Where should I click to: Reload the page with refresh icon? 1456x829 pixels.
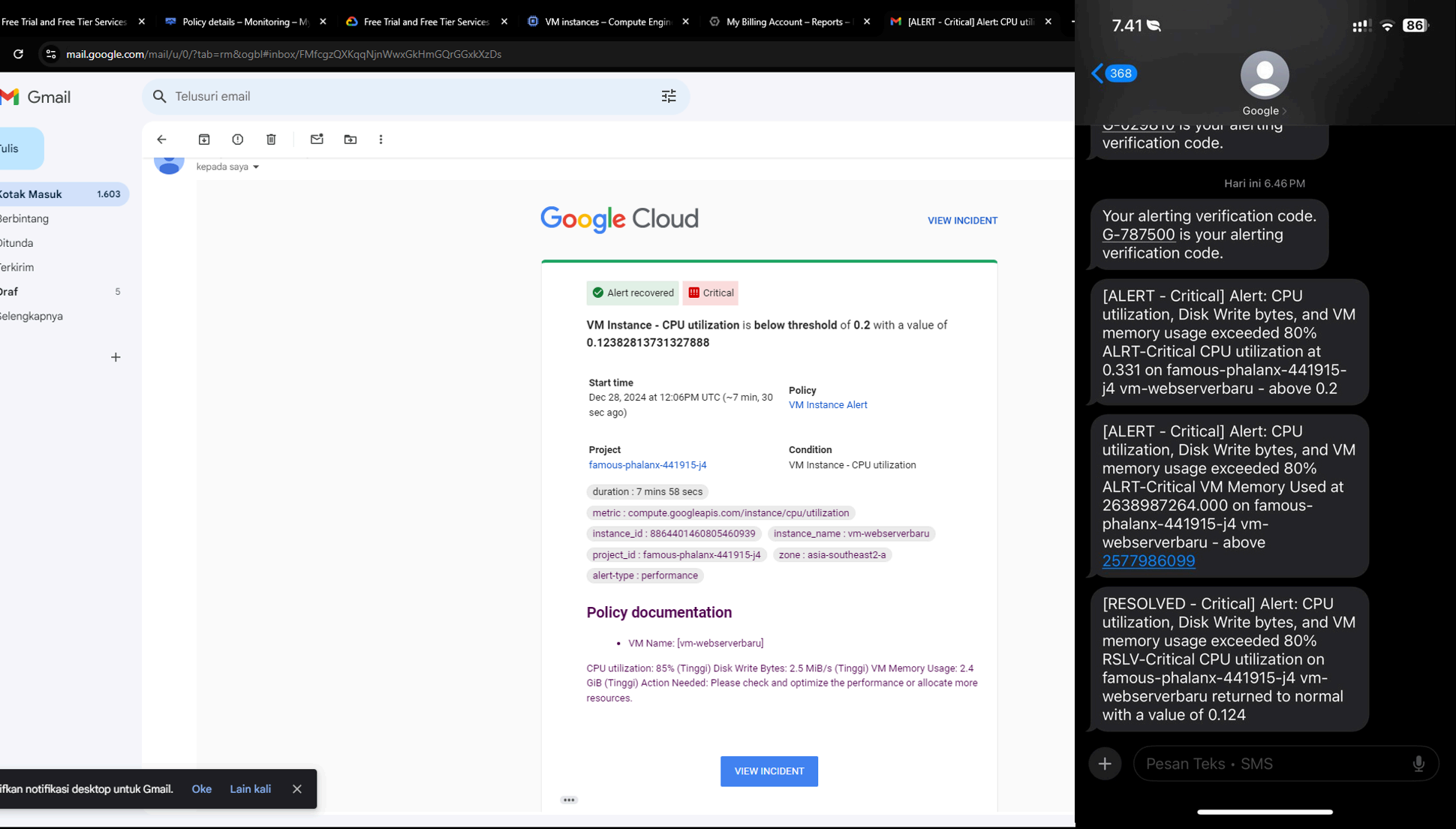click(18, 54)
